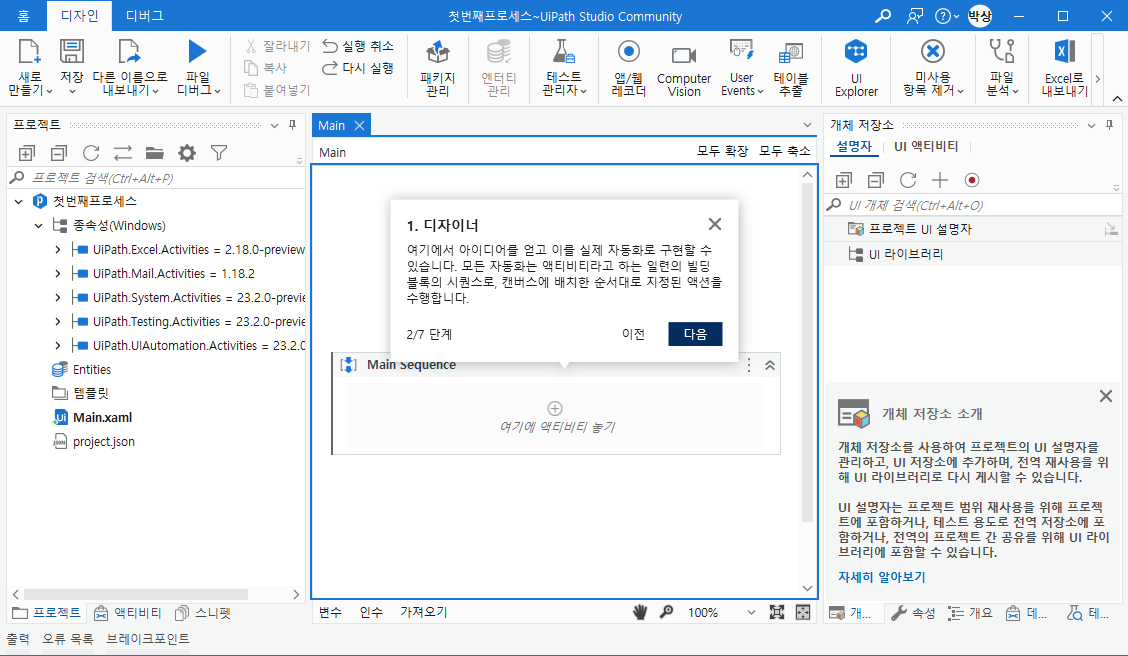The image size is (1128, 656).
Task: Open 테스트 관리자 icon
Action: (x=563, y=52)
